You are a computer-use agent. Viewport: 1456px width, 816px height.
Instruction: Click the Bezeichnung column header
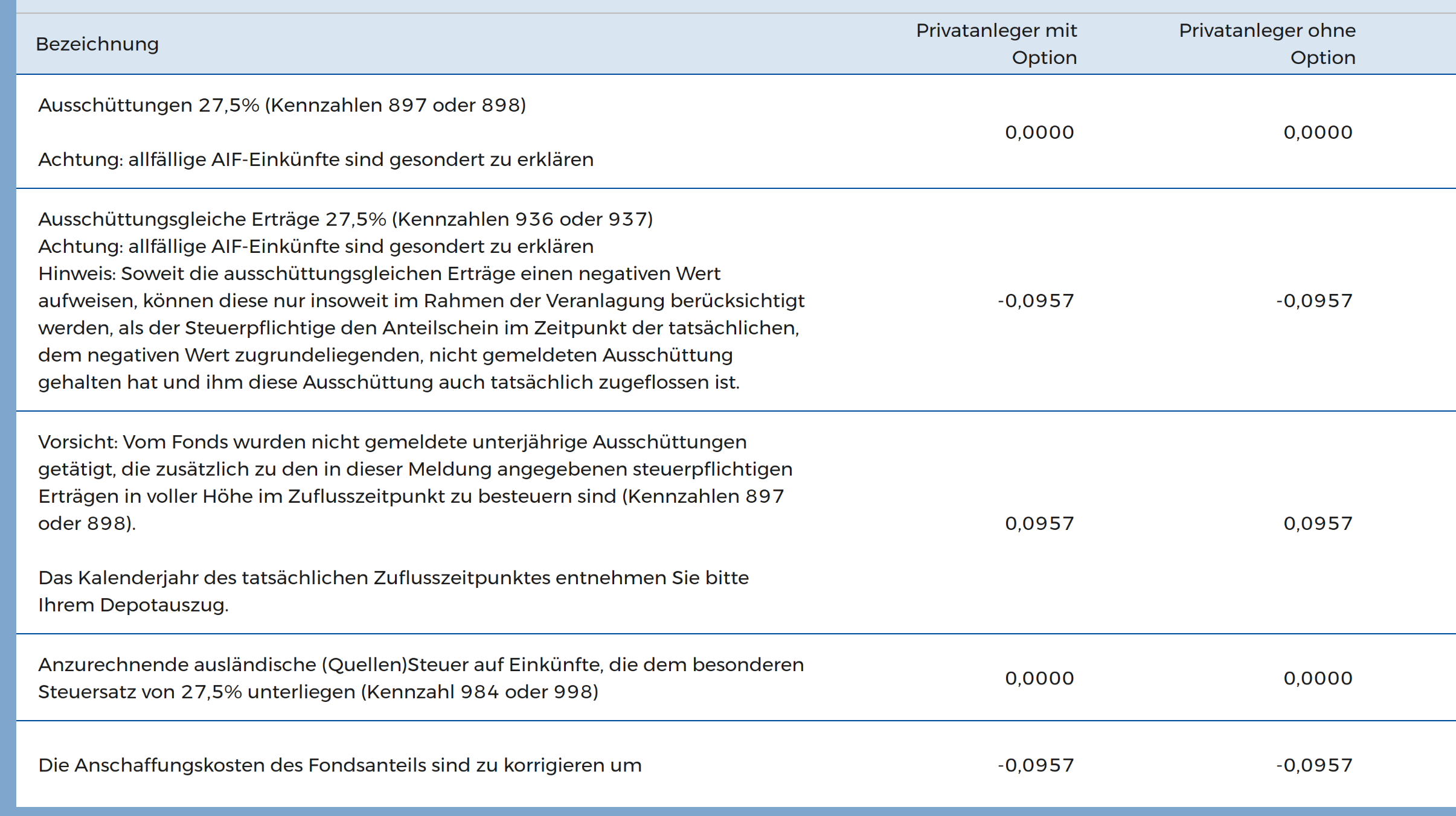pyautogui.click(x=97, y=44)
